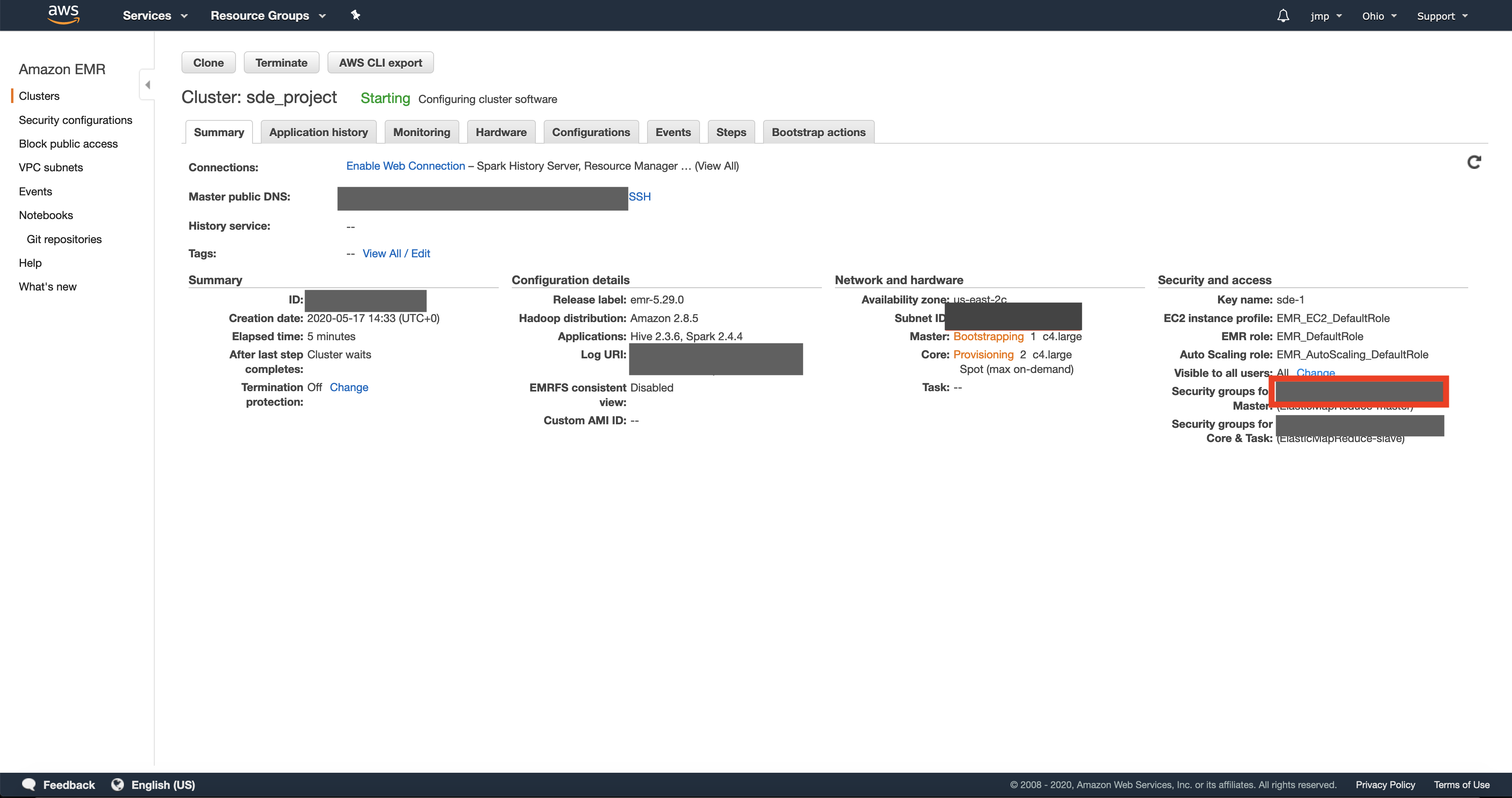
Task: Click the Amazon EMR sidebar heading
Action: (62, 69)
